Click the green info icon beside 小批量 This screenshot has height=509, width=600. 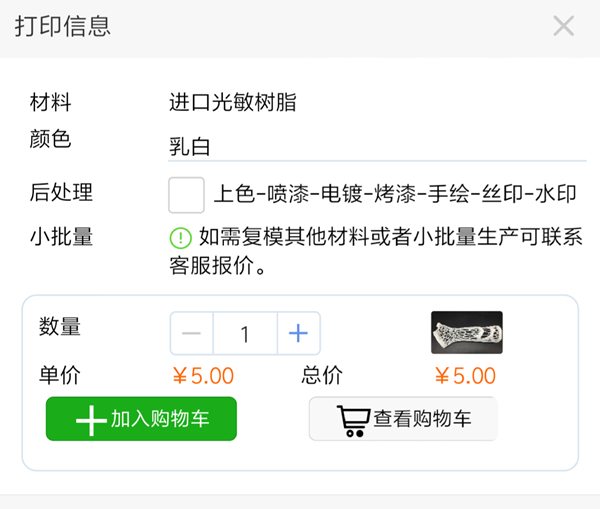click(x=180, y=238)
